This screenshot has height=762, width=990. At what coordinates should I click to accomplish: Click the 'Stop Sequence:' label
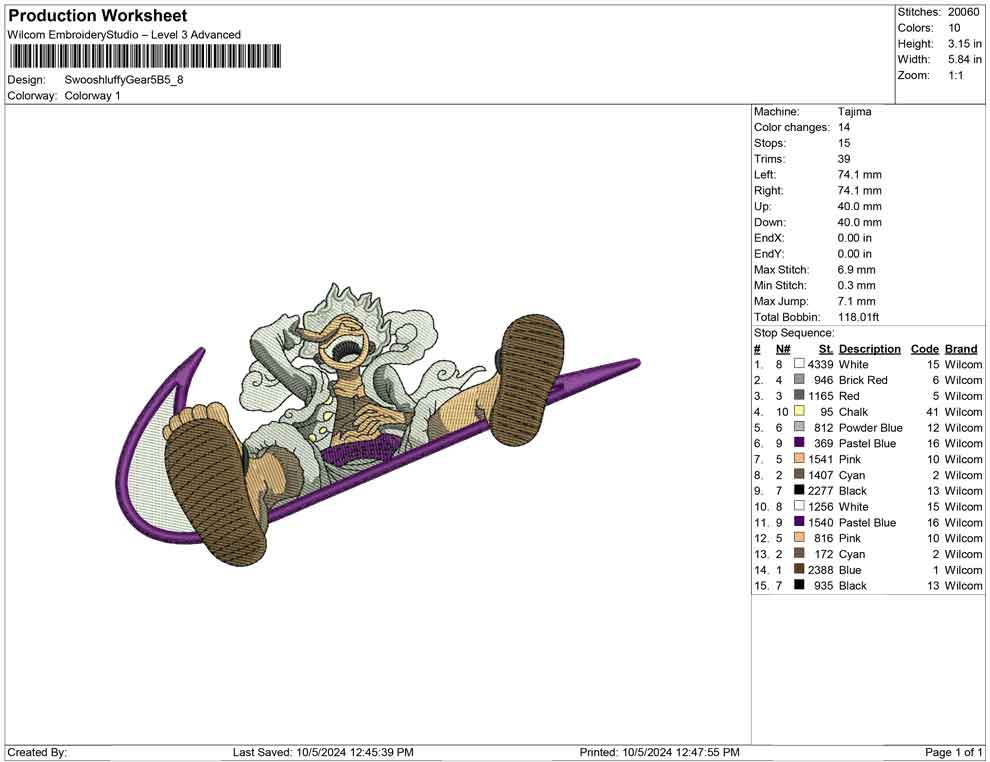(x=794, y=333)
